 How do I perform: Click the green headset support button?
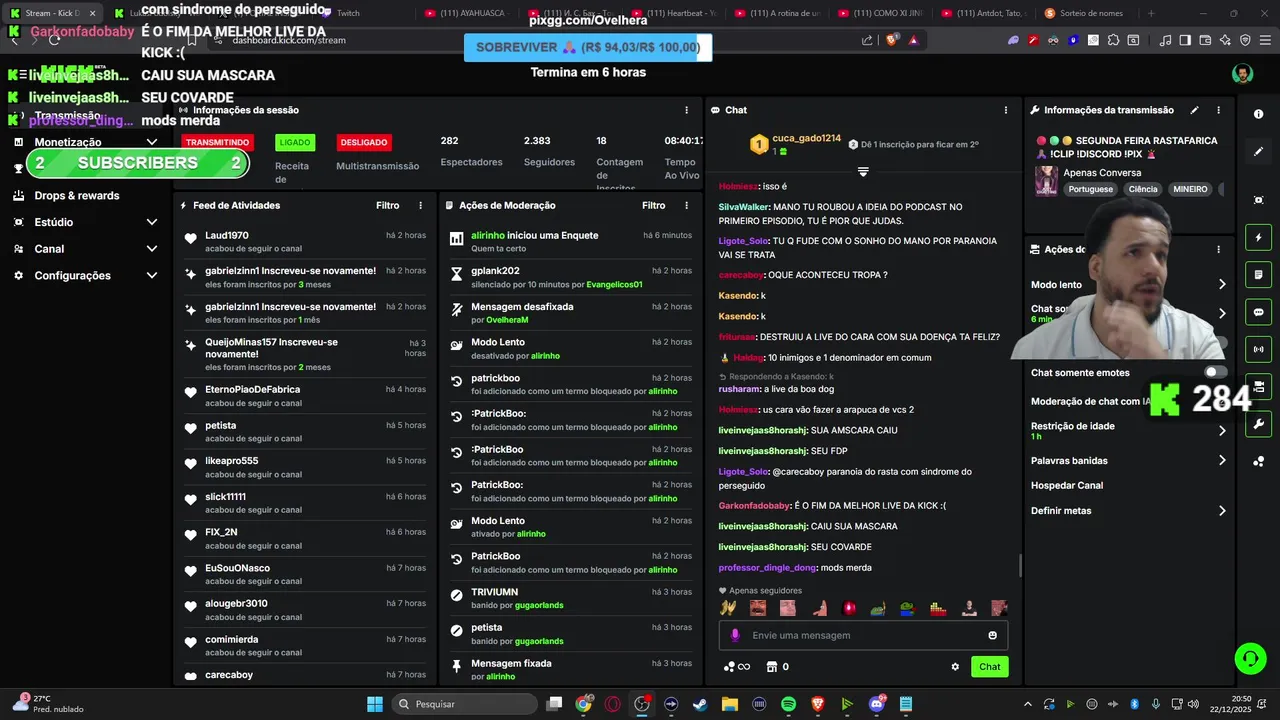pyautogui.click(x=1250, y=658)
